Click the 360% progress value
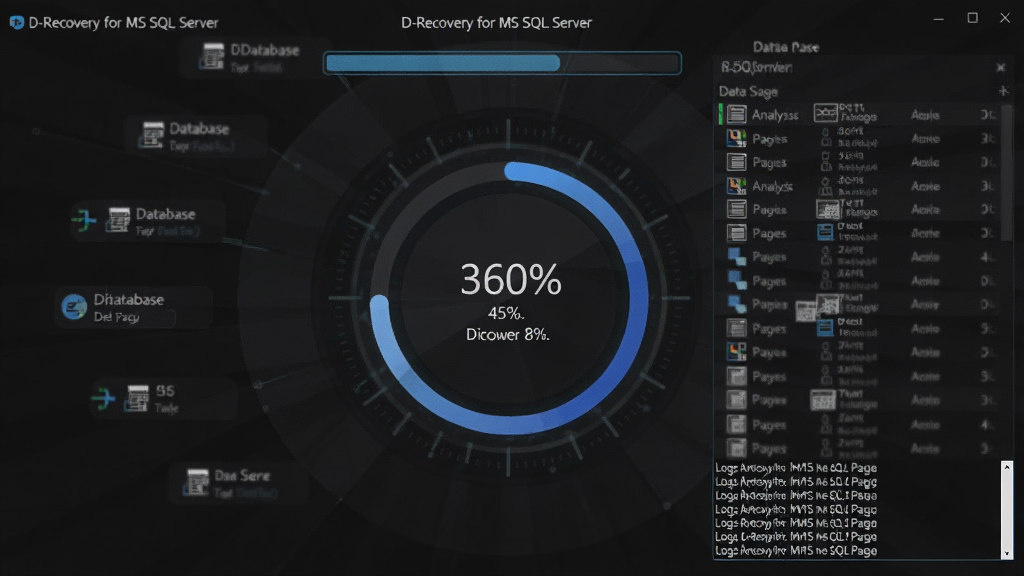The image size is (1024, 576). [511, 280]
